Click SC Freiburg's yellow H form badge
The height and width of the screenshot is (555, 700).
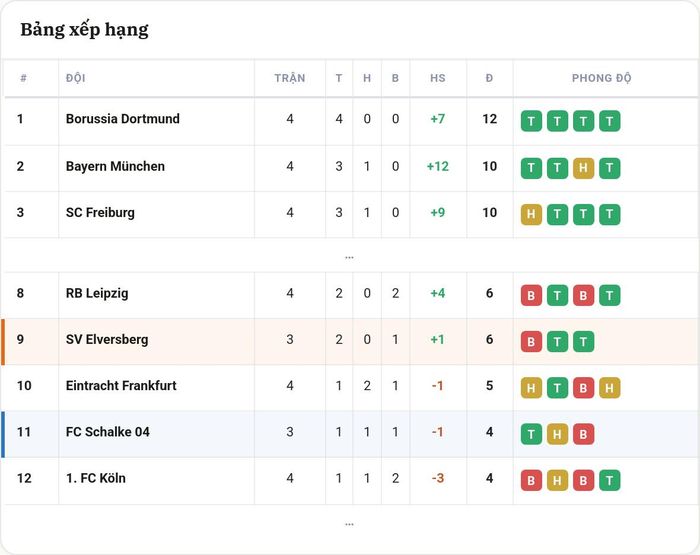pyautogui.click(x=531, y=214)
